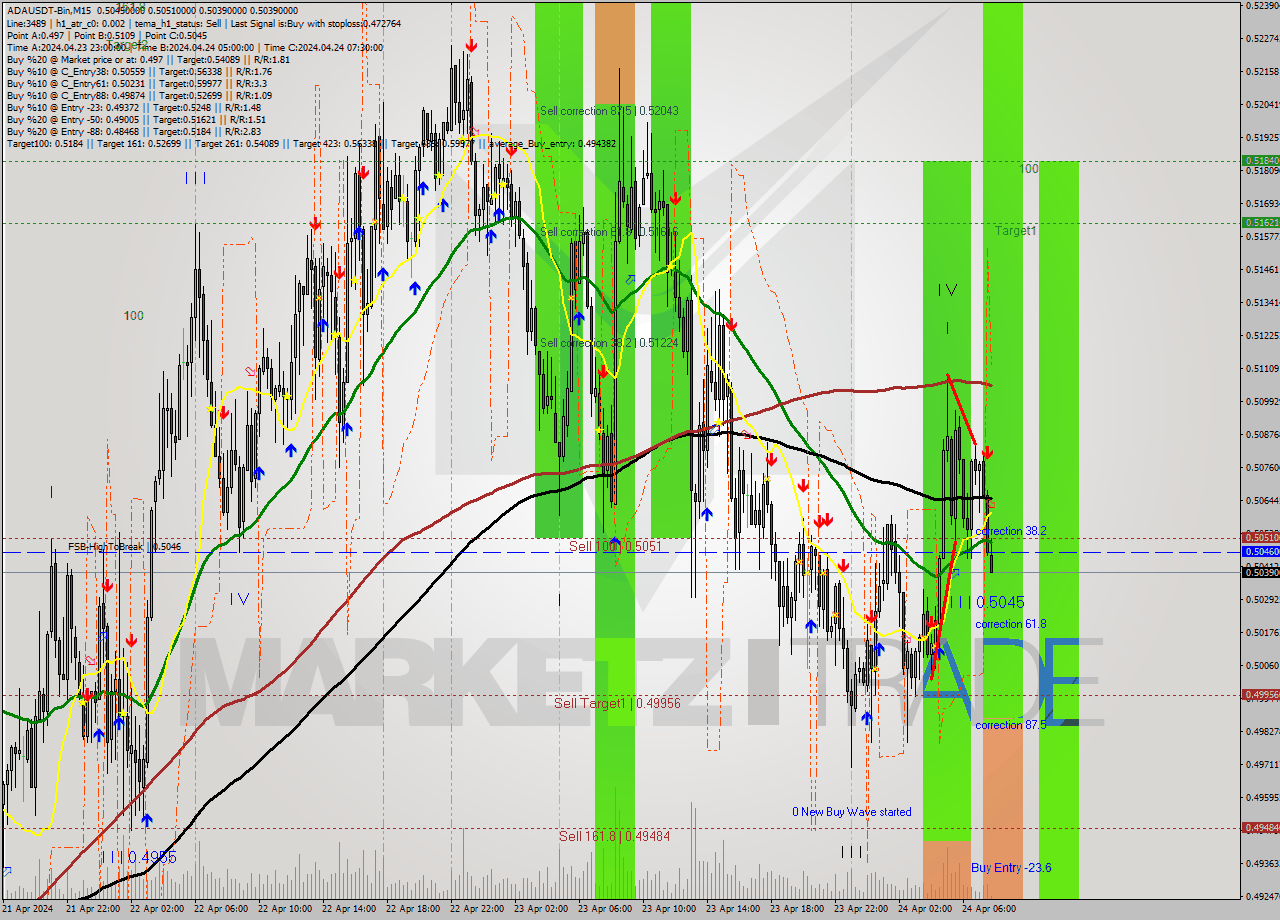
Task: Click the '24 Apr 06:00' time axis label
Action: click(x=987, y=909)
